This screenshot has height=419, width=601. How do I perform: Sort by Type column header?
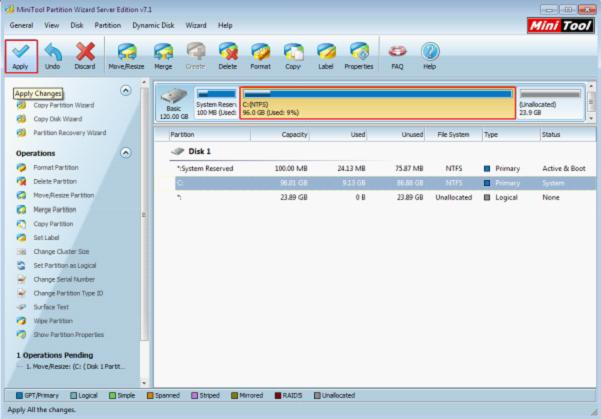point(511,135)
